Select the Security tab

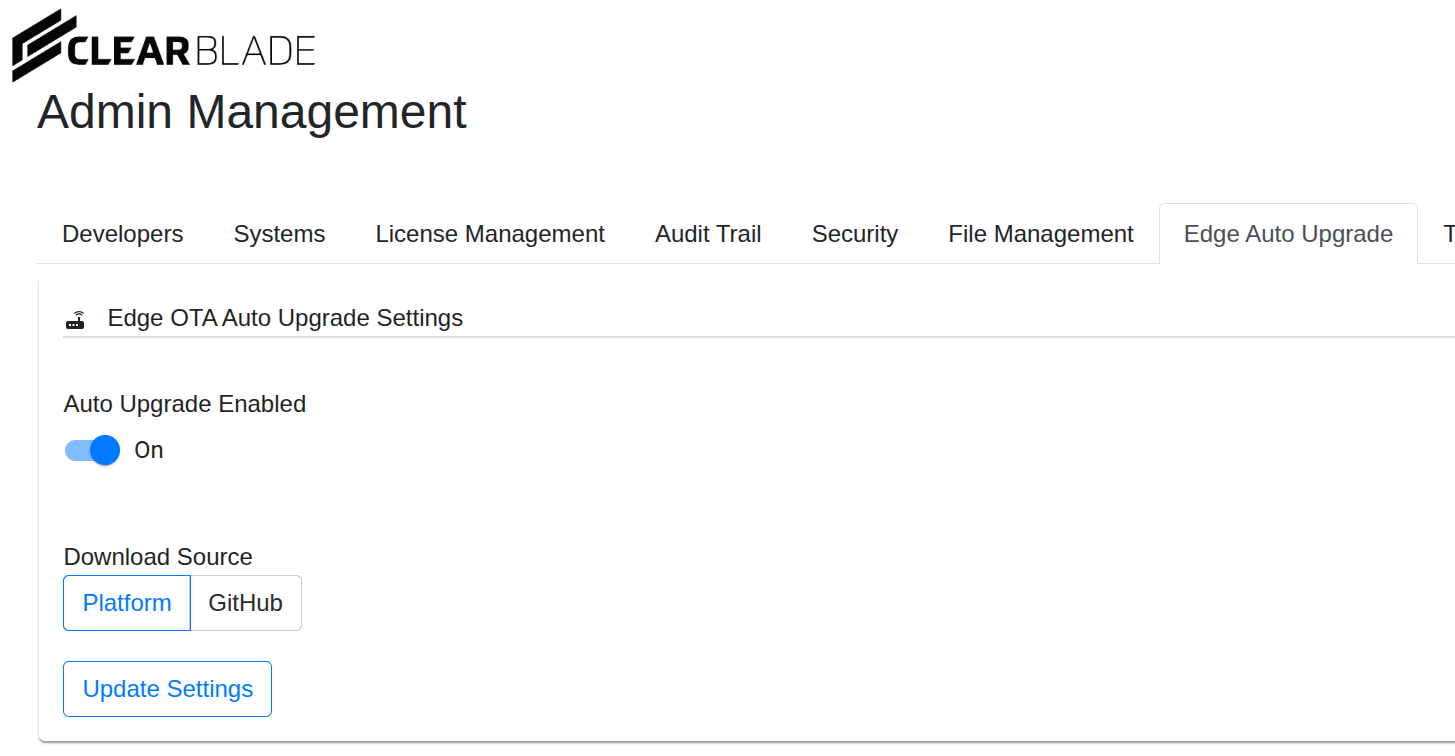coord(855,234)
